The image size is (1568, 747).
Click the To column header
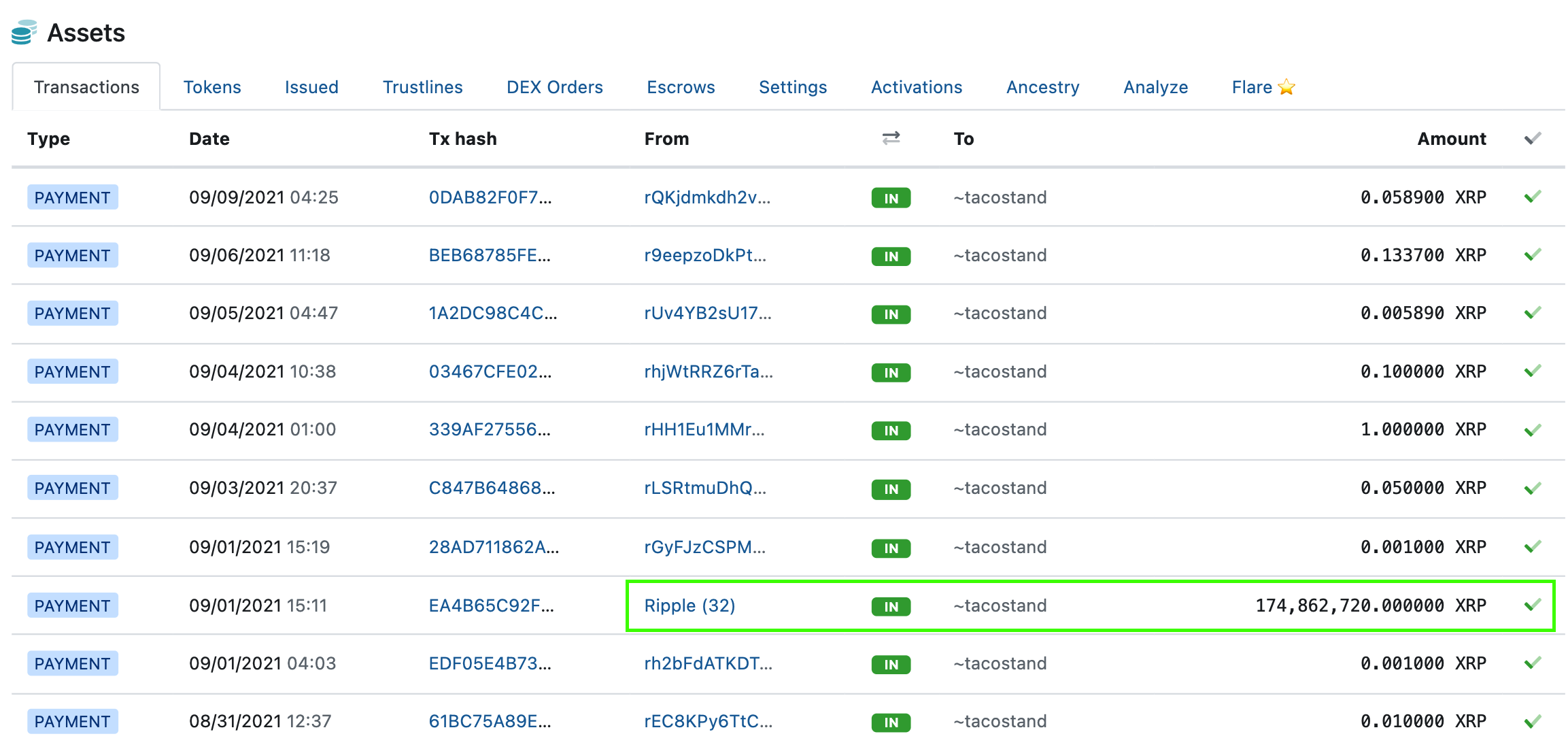(x=964, y=139)
